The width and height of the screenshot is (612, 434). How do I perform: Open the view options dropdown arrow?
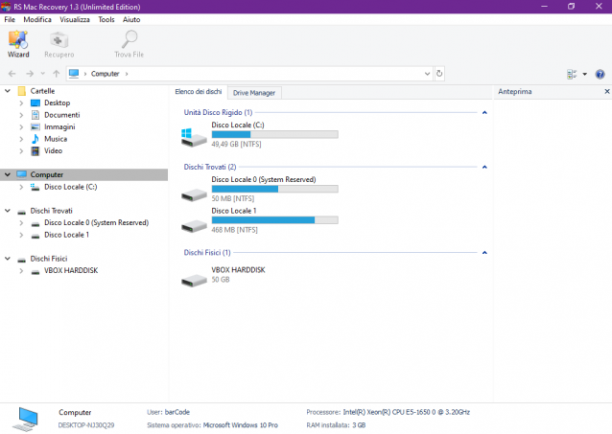[585, 74]
